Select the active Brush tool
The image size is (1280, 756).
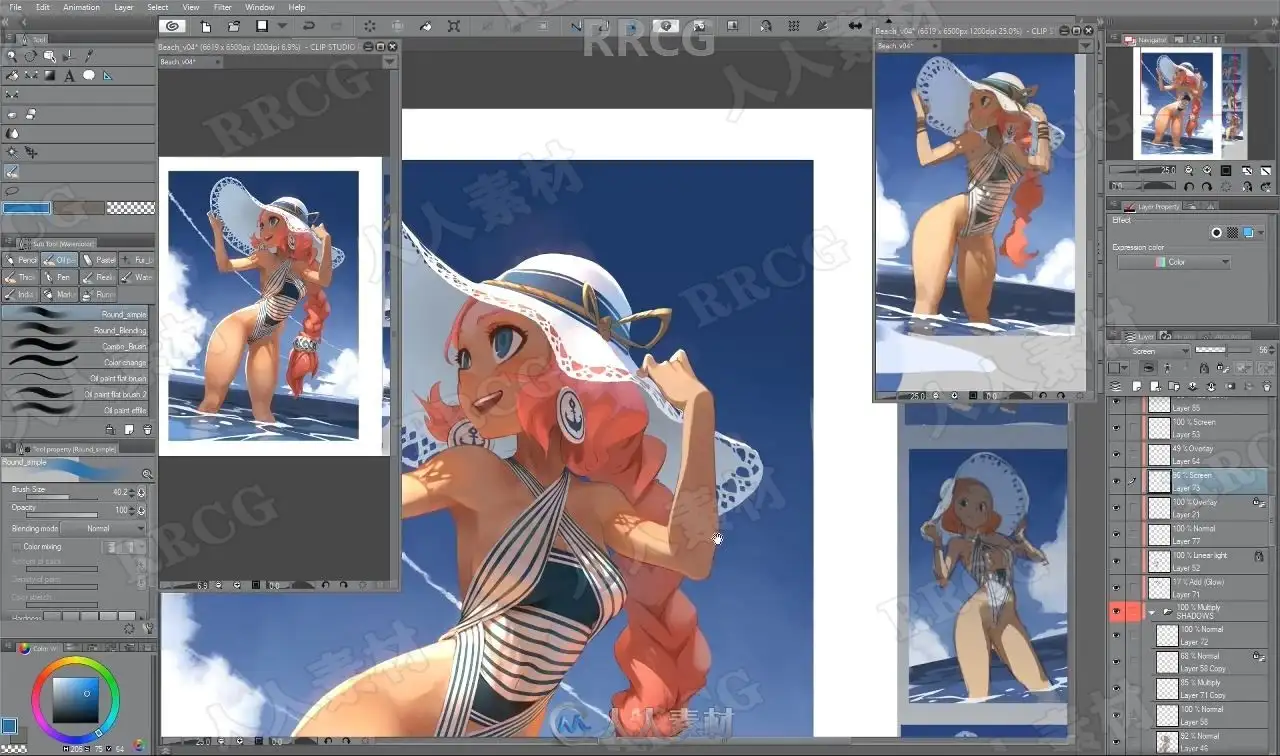point(12,171)
